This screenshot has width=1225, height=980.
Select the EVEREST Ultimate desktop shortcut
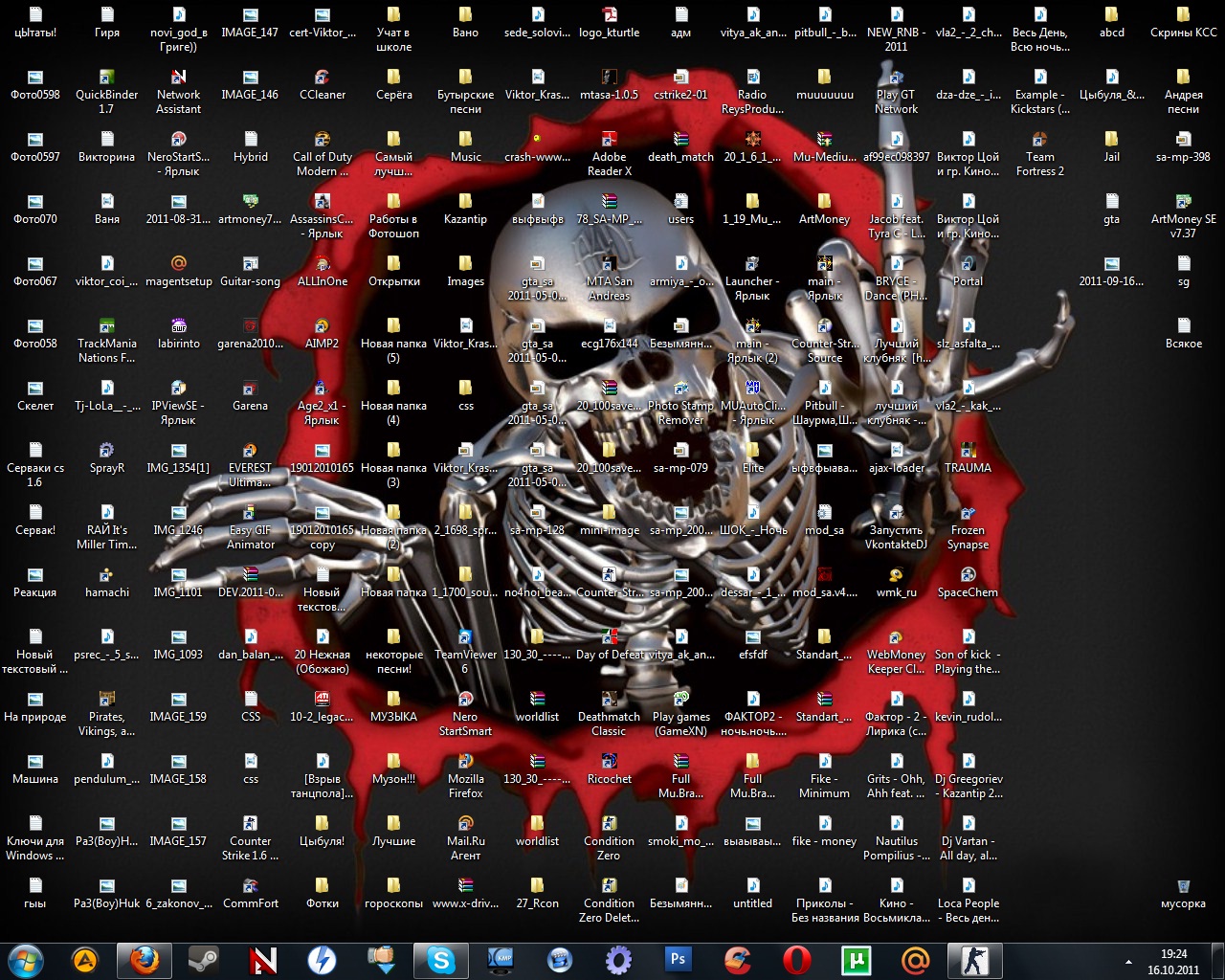[251, 465]
